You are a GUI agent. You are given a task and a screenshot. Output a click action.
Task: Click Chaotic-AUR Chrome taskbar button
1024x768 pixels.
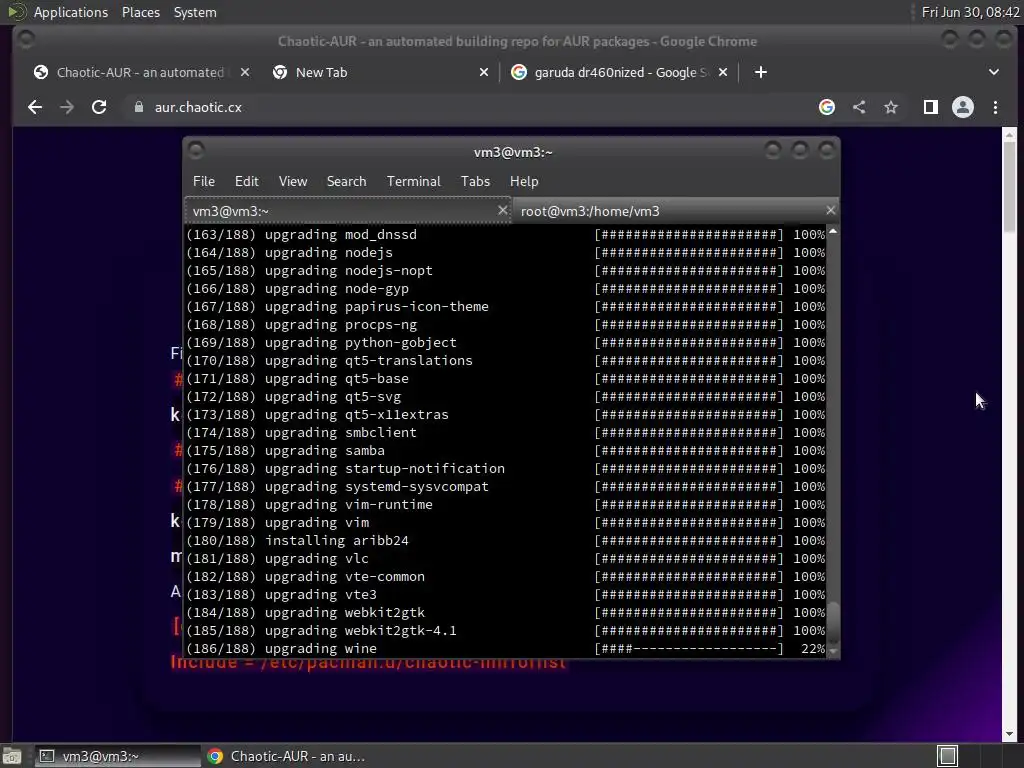(287, 756)
